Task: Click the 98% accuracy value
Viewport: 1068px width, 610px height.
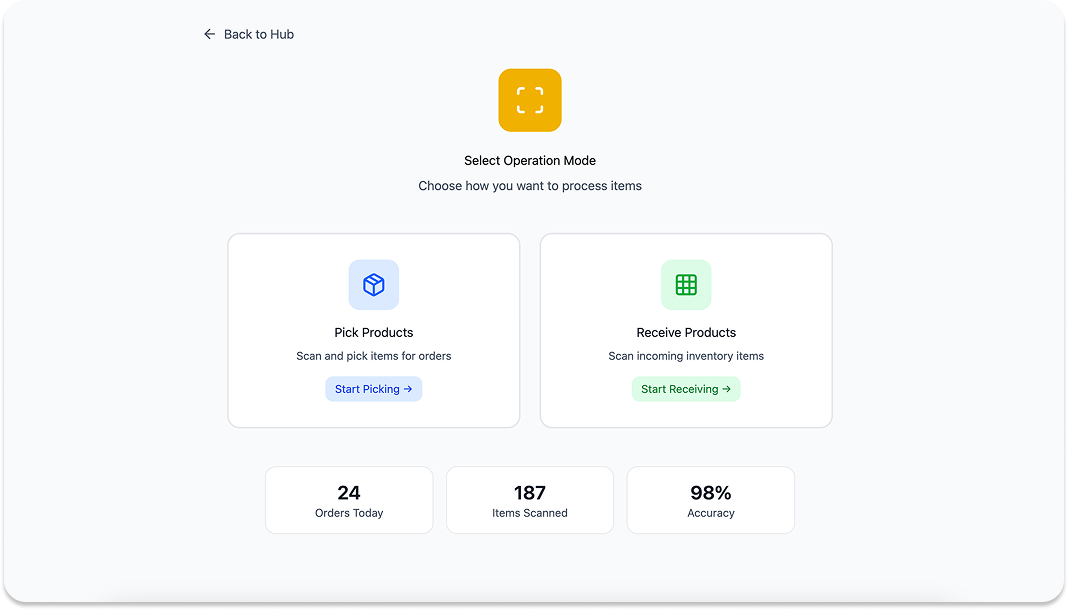Action: click(711, 492)
